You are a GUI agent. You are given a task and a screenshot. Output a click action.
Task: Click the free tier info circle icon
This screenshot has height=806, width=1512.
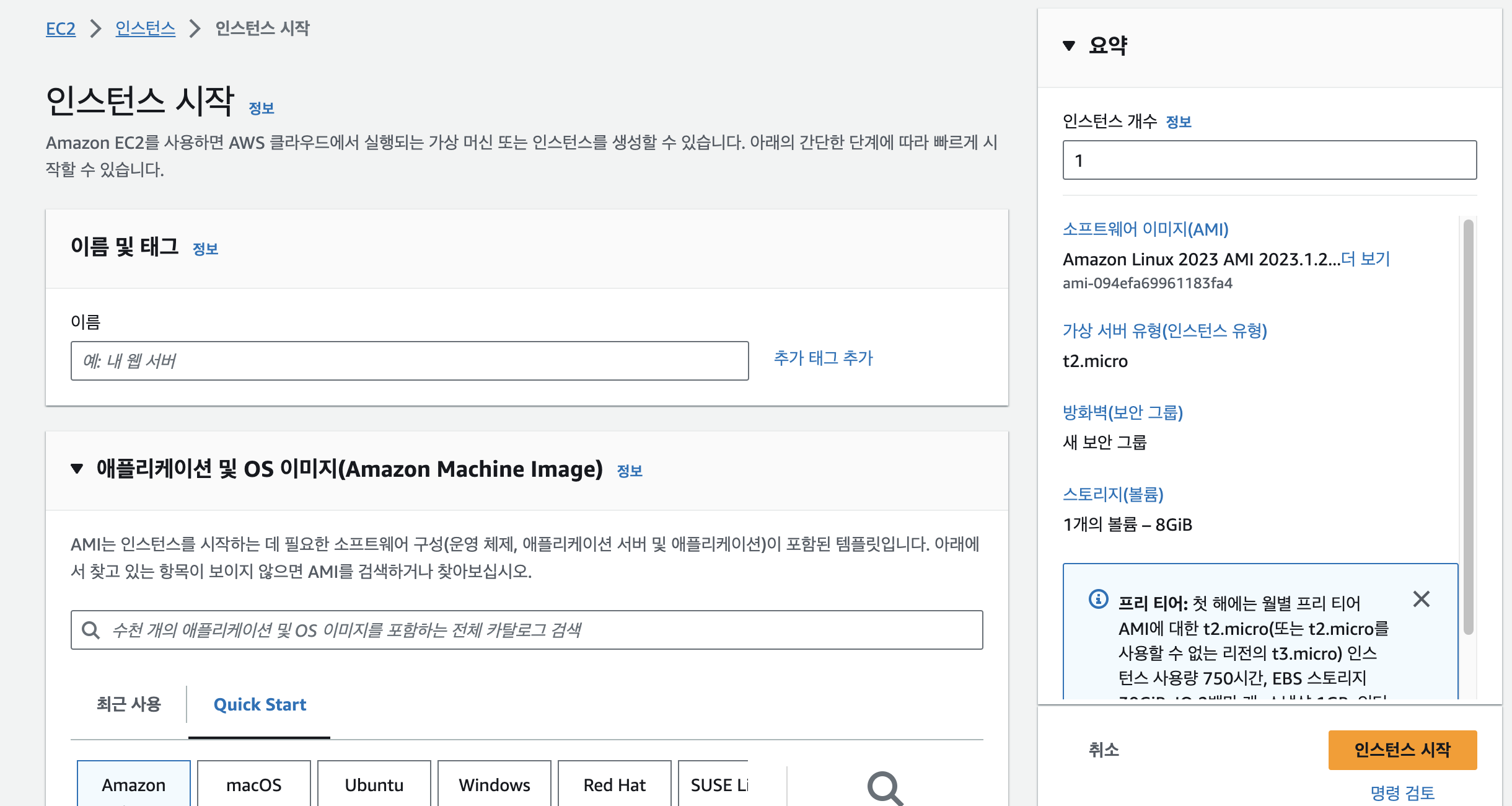[x=1098, y=599]
